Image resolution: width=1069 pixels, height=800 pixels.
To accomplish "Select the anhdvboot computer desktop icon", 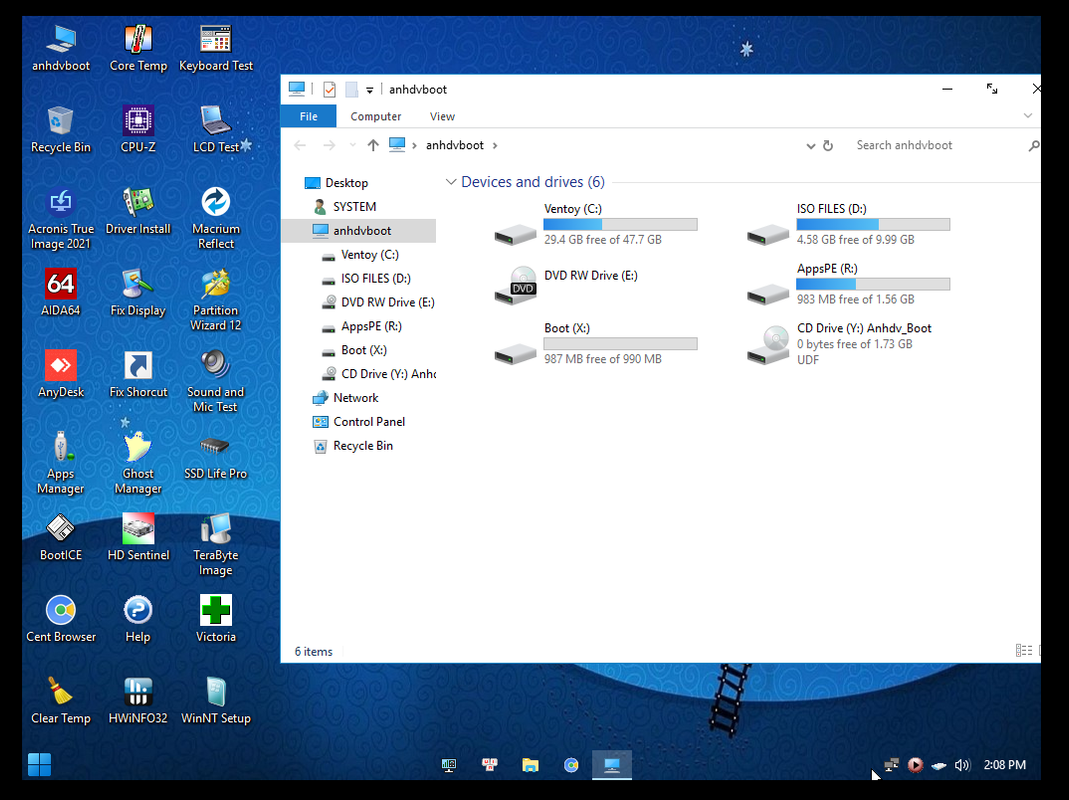I will [x=61, y=48].
